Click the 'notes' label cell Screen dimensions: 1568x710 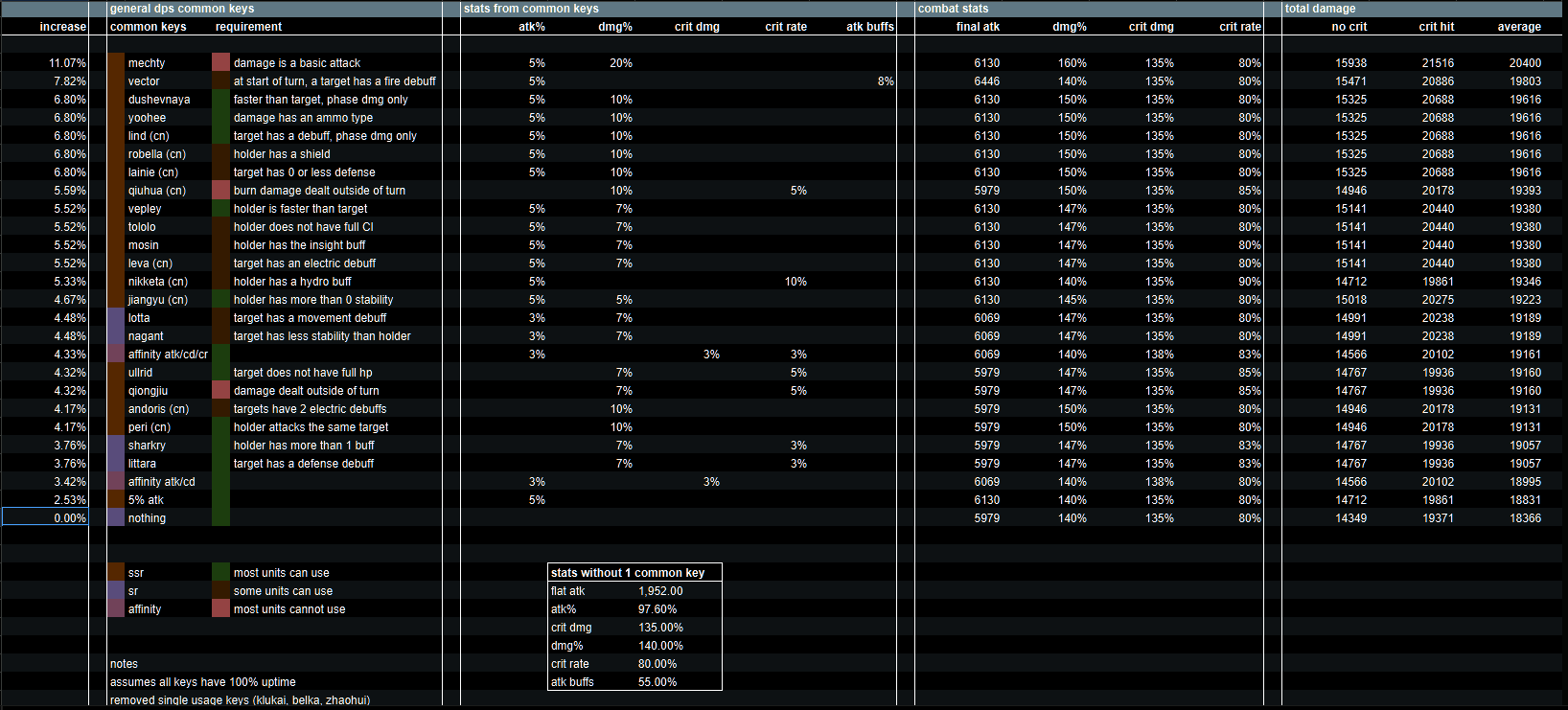click(x=124, y=664)
